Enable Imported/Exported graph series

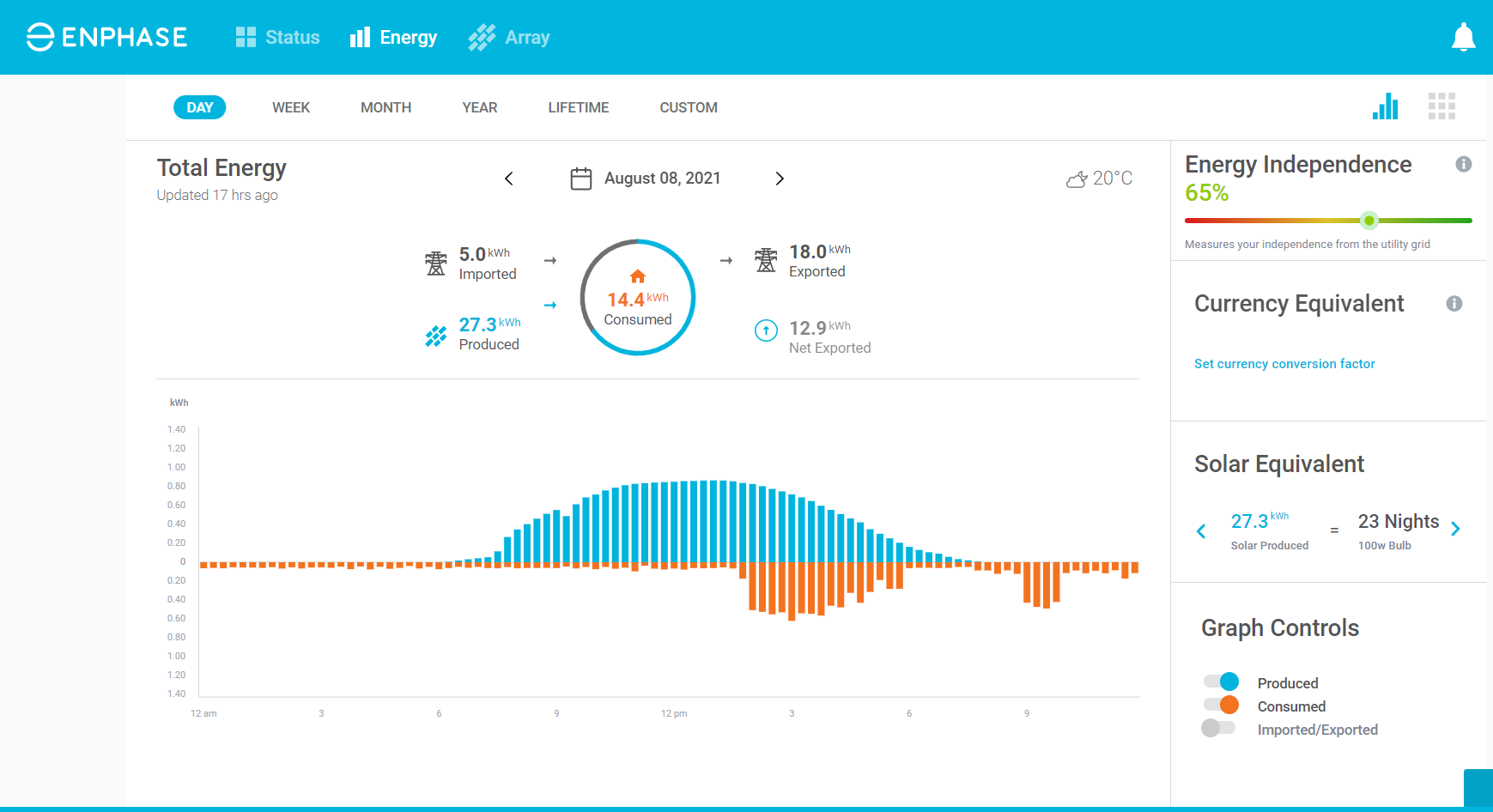(1218, 728)
